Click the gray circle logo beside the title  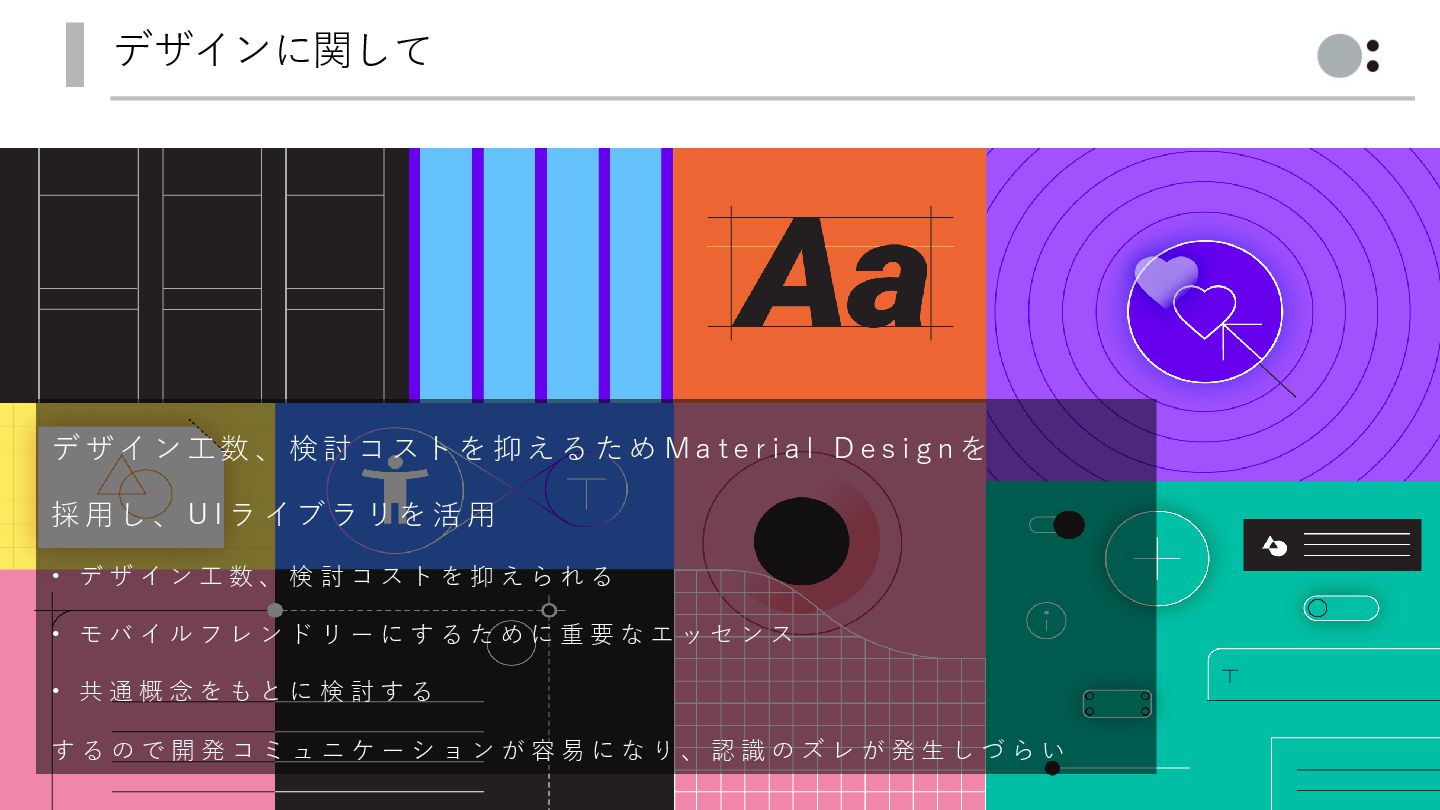(1340, 55)
